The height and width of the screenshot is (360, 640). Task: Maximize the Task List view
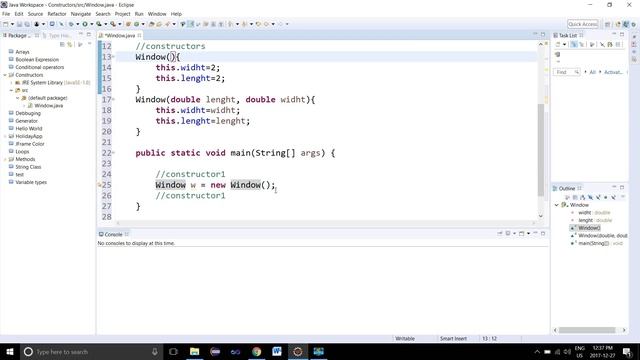coord(622,35)
